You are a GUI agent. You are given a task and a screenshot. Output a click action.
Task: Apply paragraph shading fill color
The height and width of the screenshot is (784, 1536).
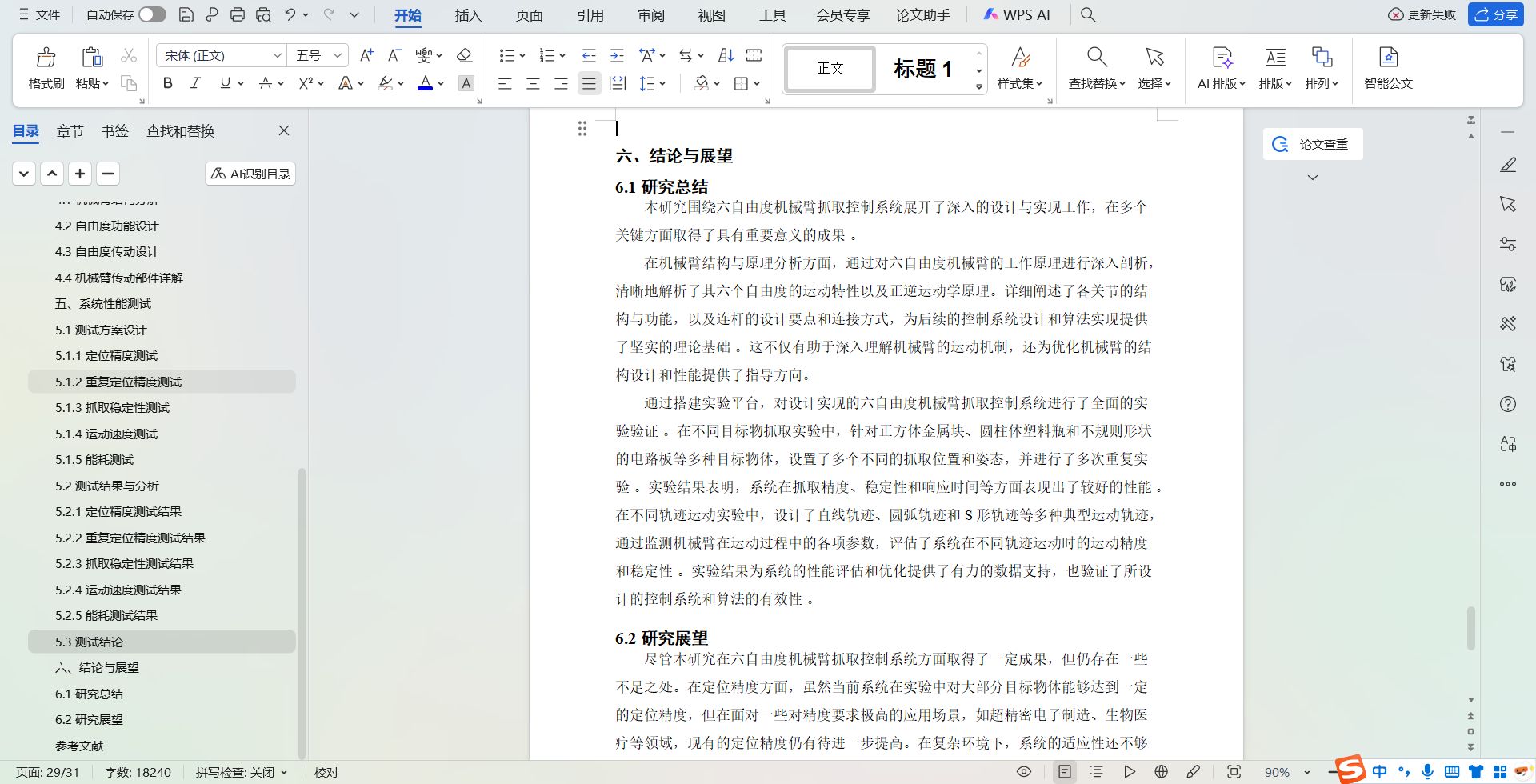coord(702,83)
